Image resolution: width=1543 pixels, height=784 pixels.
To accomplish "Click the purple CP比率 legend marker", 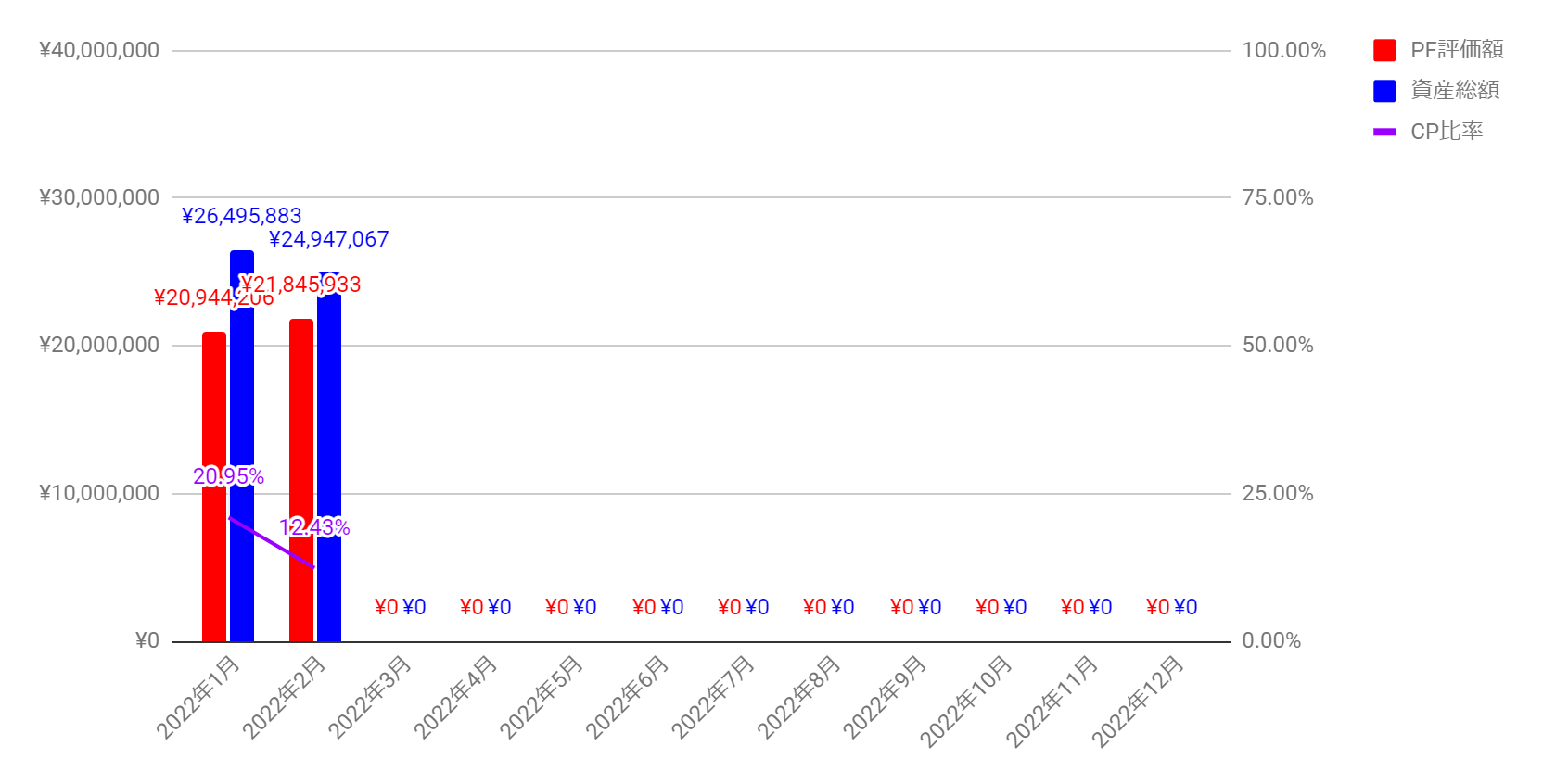I will click(x=1384, y=132).
